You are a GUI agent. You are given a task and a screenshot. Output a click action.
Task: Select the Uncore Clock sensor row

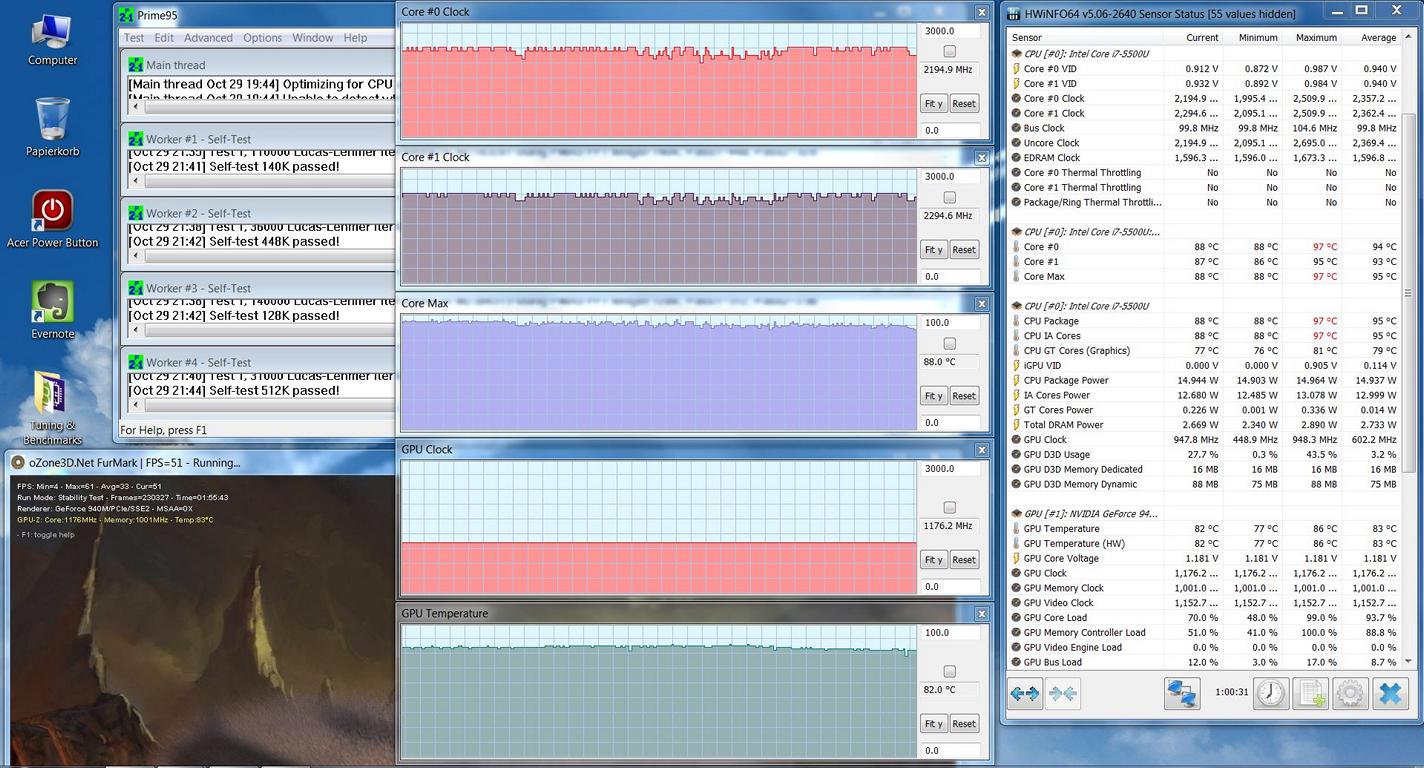click(x=1204, y=143)
